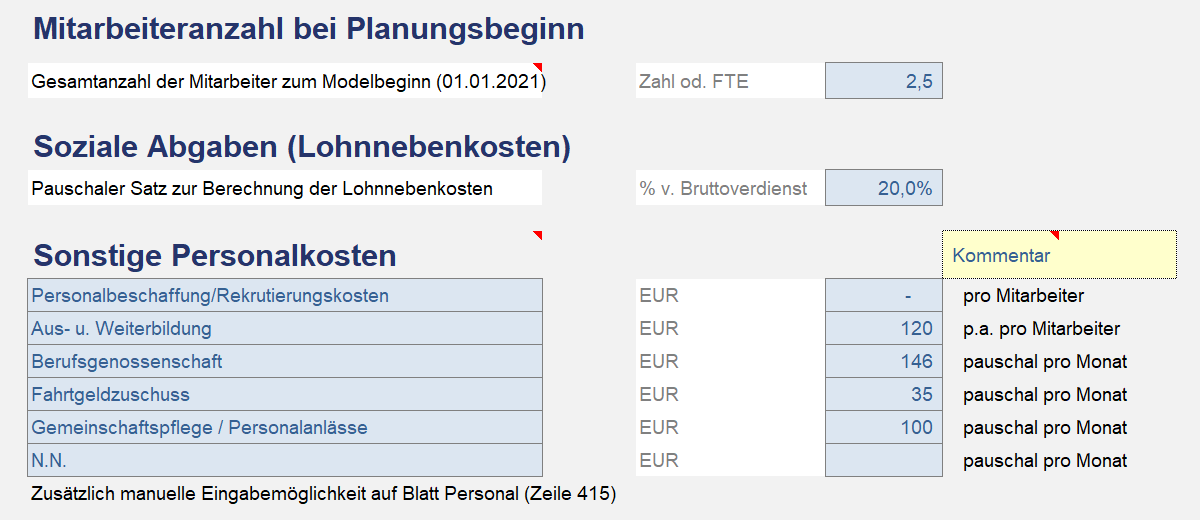Screen dimensions: 1200x520
Task: Click the Gemeinschaftspflege / Personalanlässe label cell
Action: (285, 428)
